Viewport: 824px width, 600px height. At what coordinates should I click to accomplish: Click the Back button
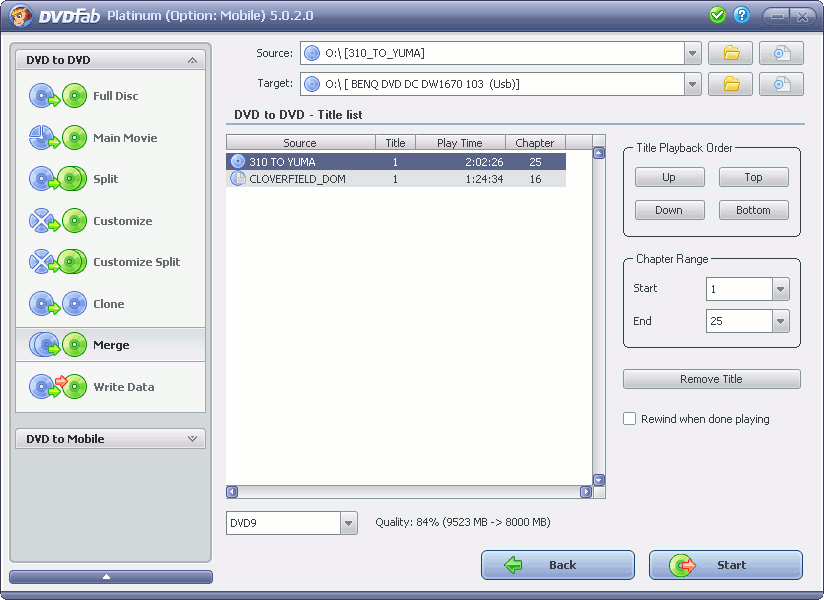click(x=558, y=565)
